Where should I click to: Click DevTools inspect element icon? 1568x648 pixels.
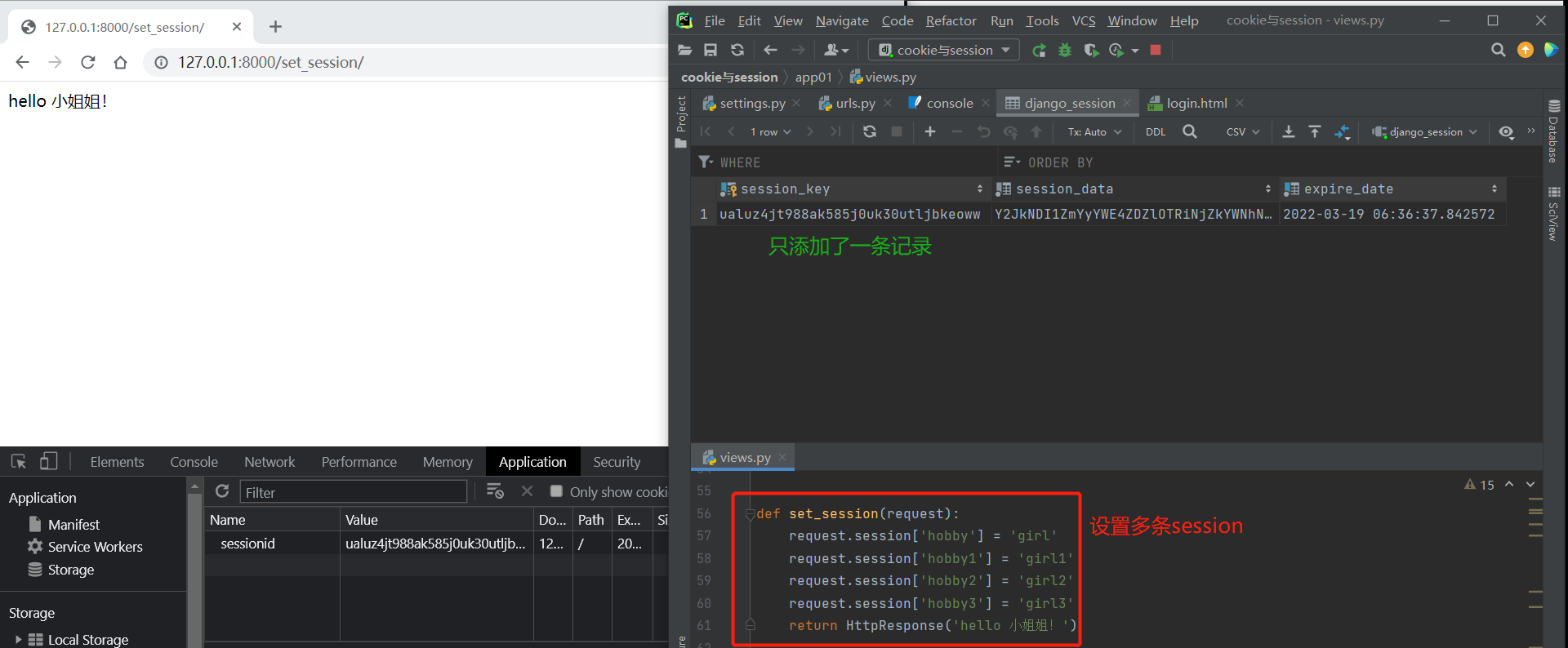click(19, 462)
